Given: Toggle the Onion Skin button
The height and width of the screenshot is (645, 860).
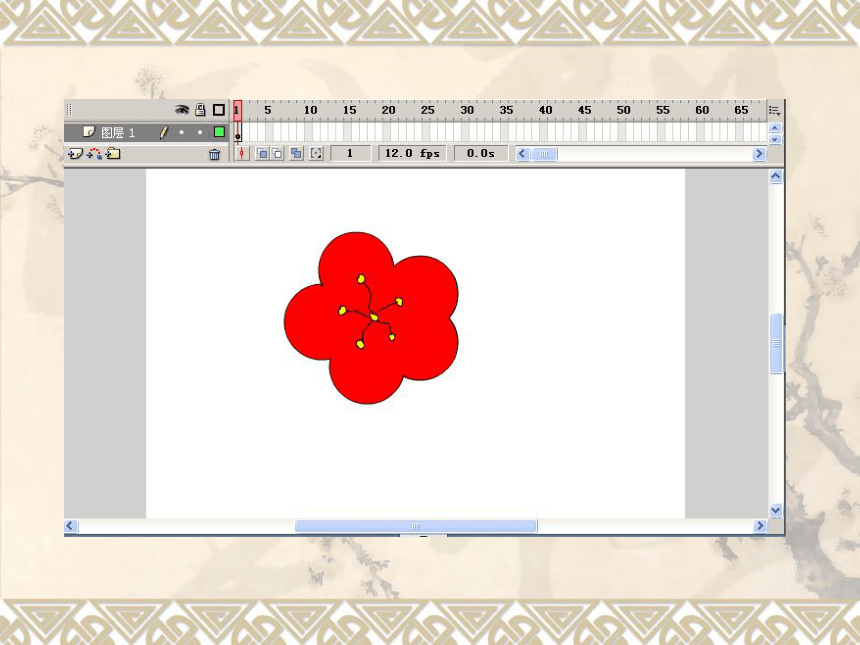Looking at the screenshot, I should 262,154.
